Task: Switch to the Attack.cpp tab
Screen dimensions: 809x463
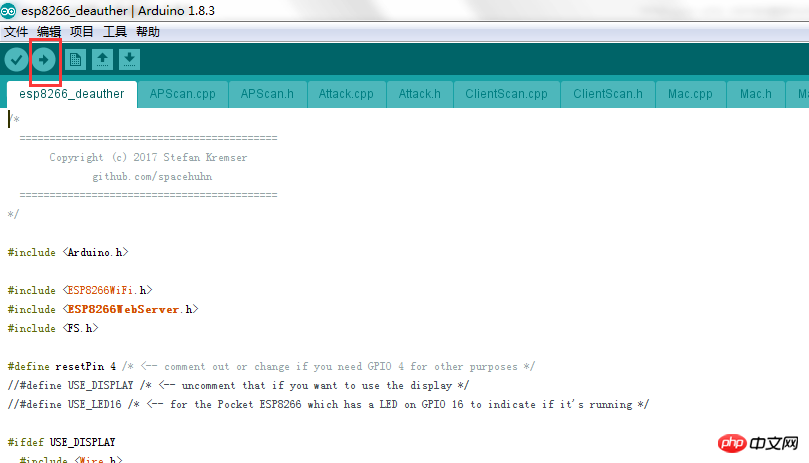Action: click(346, 94)
